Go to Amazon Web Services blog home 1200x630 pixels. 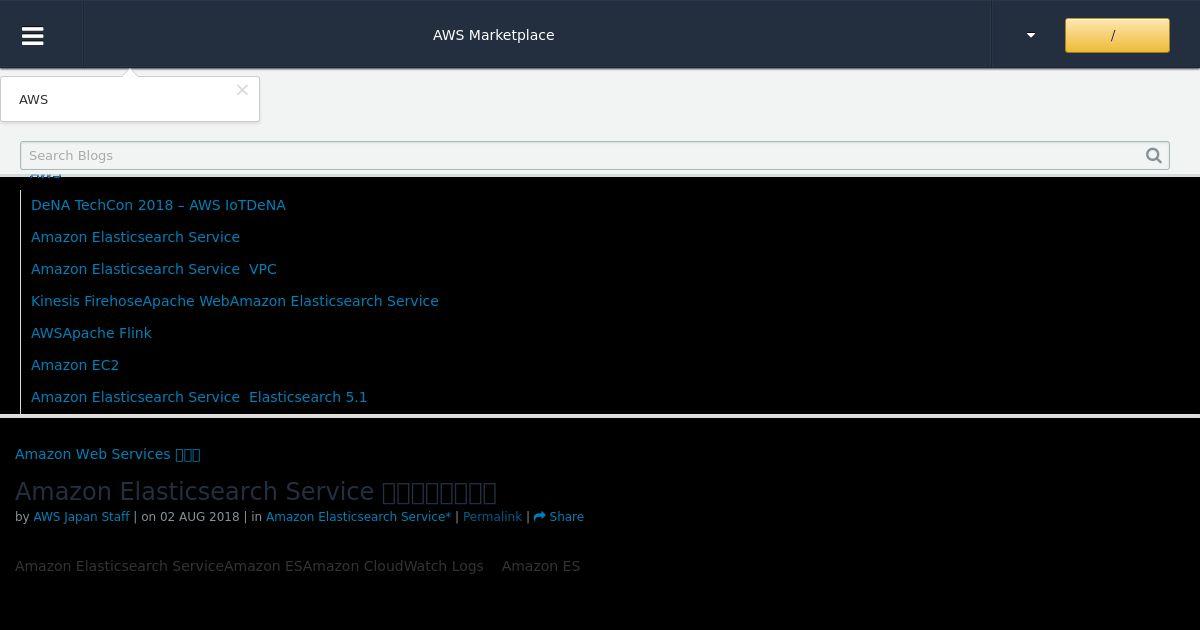(107, 454)
